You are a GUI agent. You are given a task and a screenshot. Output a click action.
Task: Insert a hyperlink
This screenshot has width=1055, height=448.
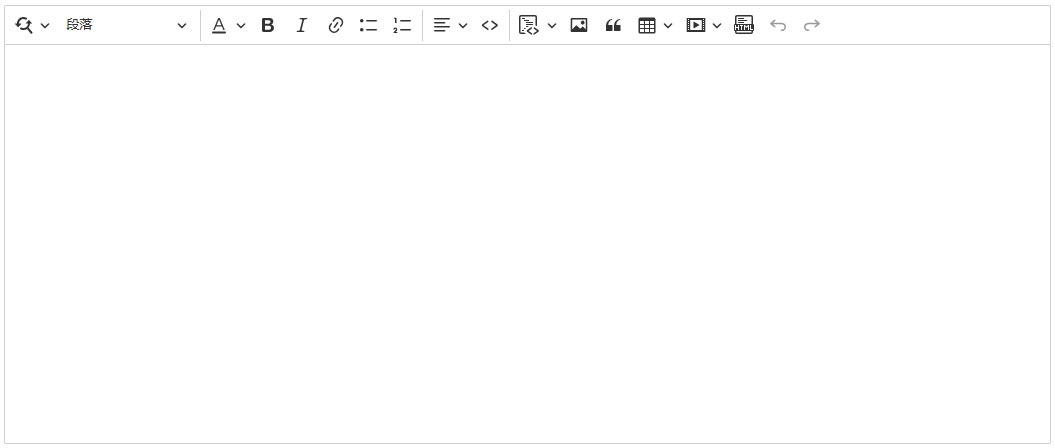click(x=335, y=26)
